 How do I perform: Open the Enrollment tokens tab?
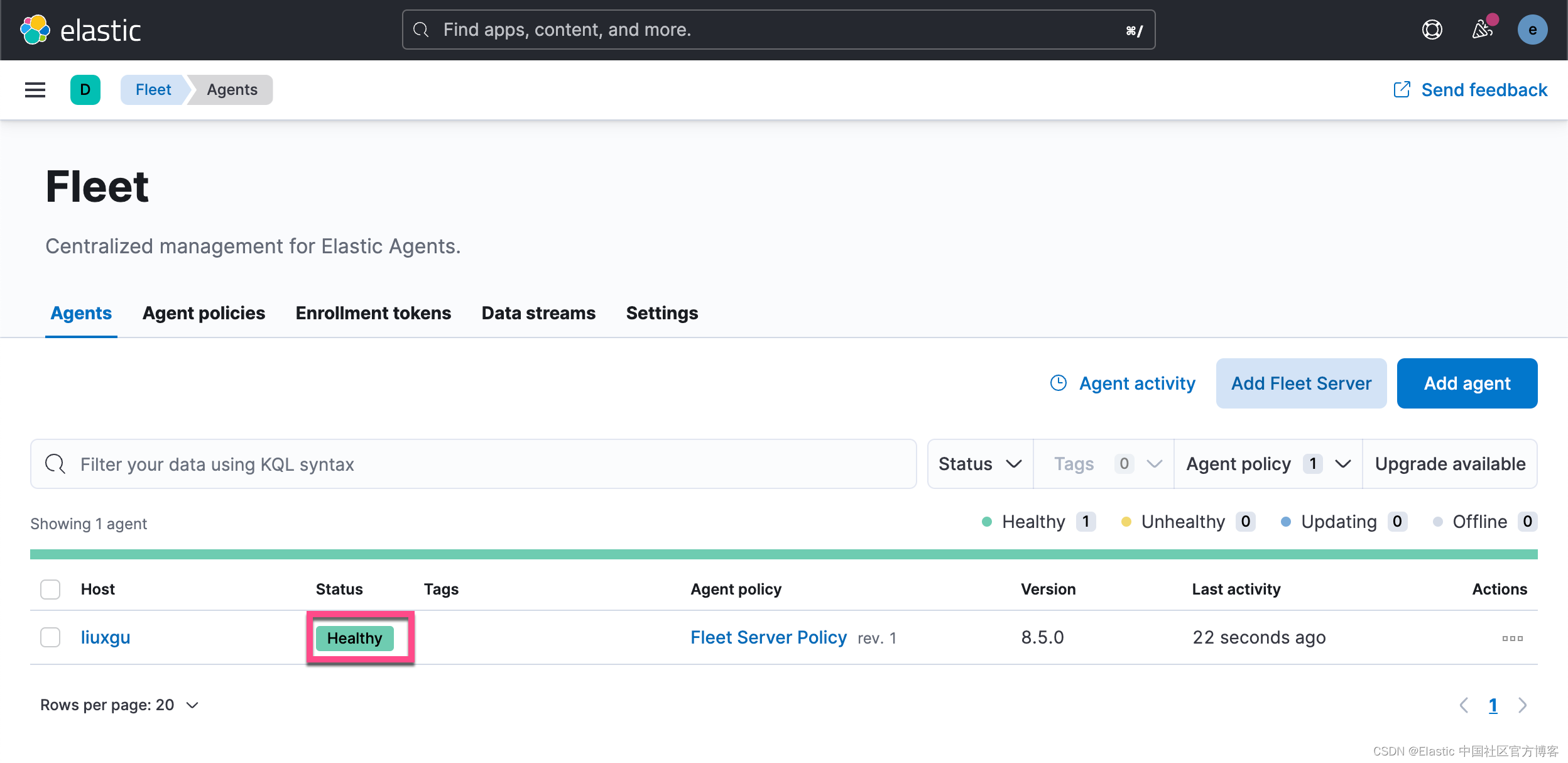373,313
